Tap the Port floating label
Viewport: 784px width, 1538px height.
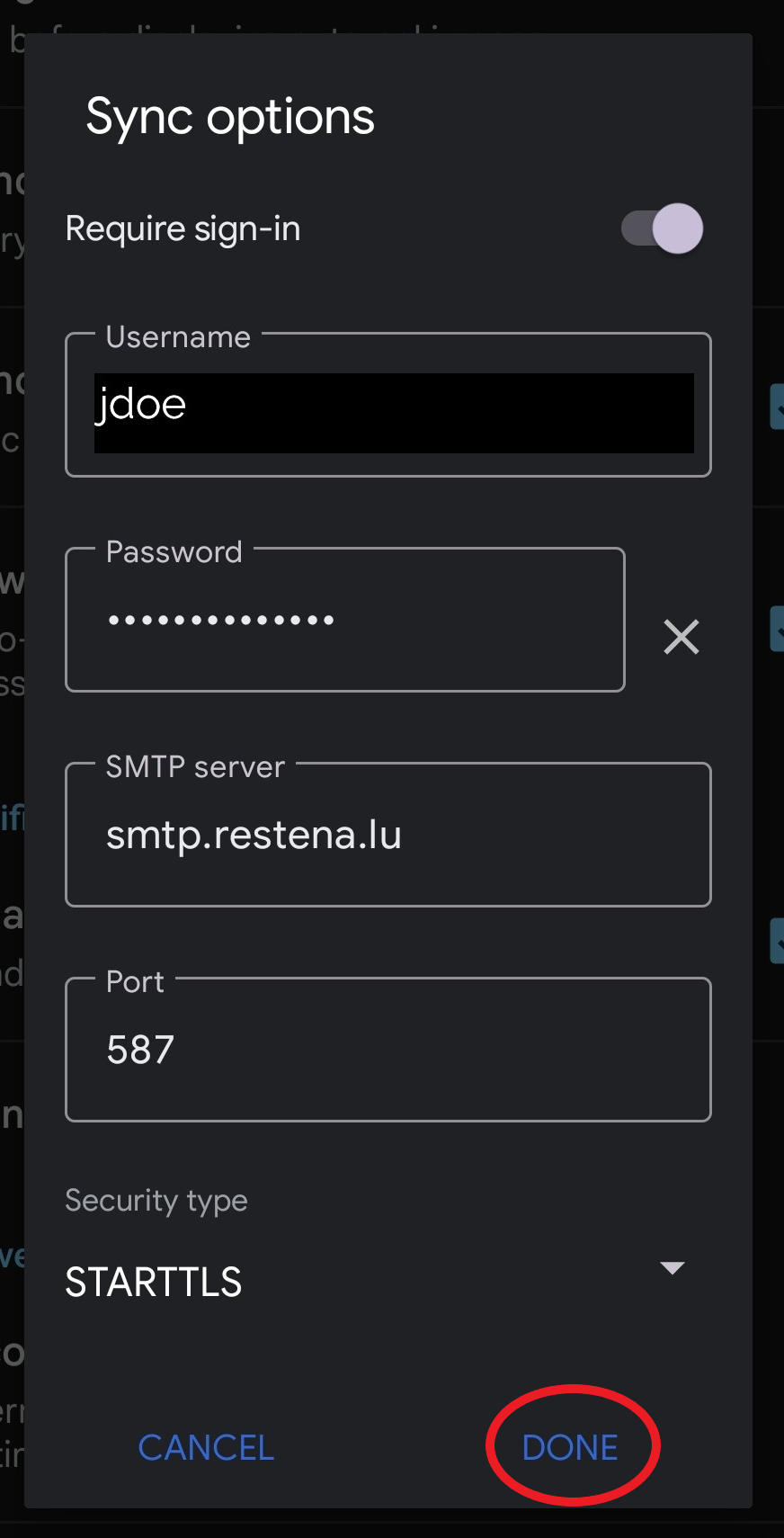pos(135,981)
